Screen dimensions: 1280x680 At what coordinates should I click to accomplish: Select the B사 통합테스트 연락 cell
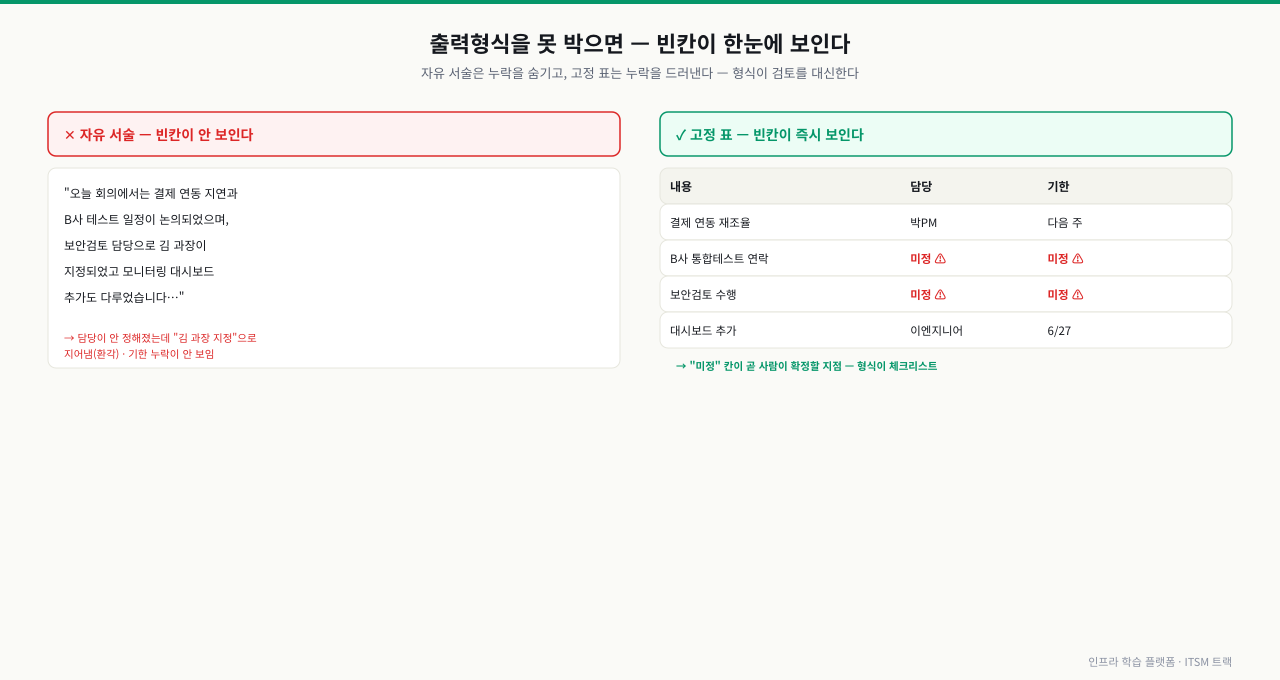coord(719,259)
